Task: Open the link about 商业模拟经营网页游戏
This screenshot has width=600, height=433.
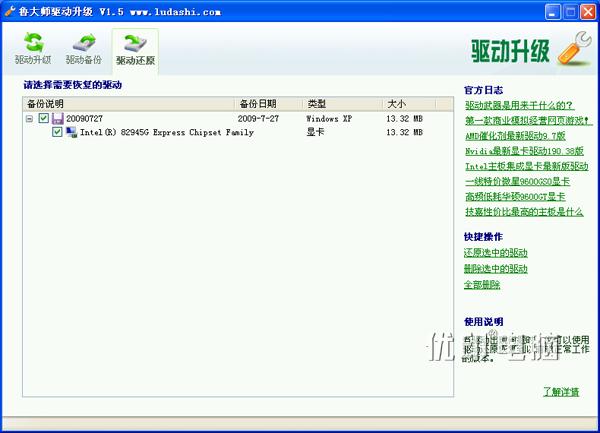Action: 528,121
